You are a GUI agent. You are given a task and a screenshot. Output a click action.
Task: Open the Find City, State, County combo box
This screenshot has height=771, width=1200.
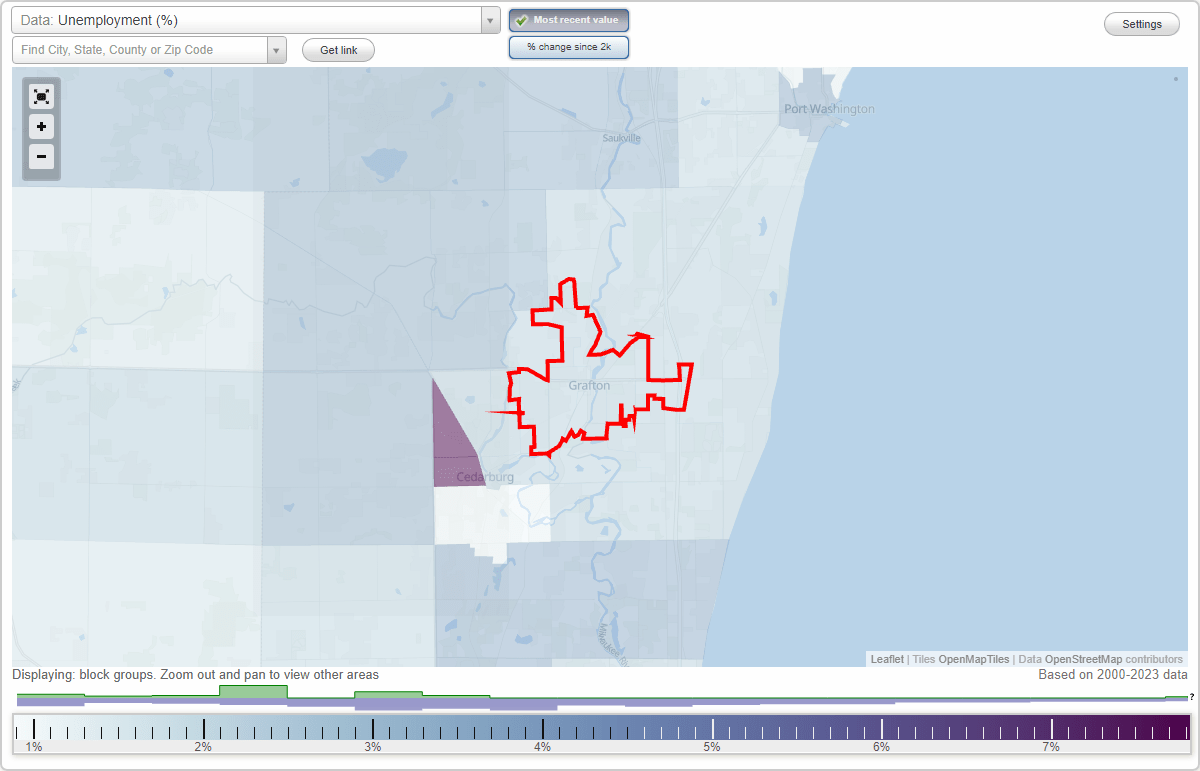click(x=140, y=49)
